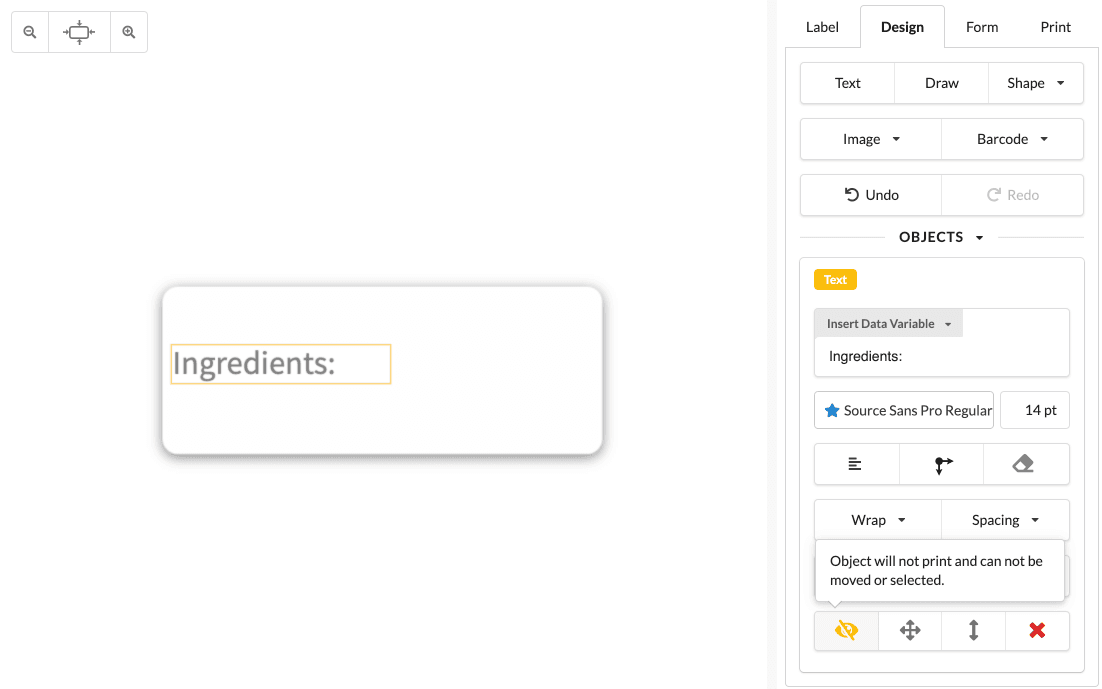Click the text rotation direction icon
The image size is (1102, 689).
tap(942, 464)
